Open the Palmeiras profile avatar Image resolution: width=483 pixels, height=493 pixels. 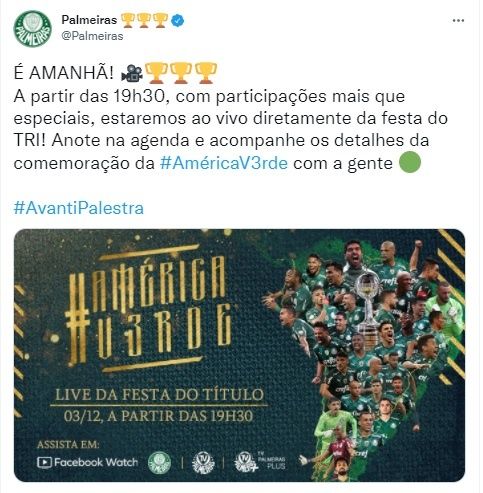tap(33, 29)
